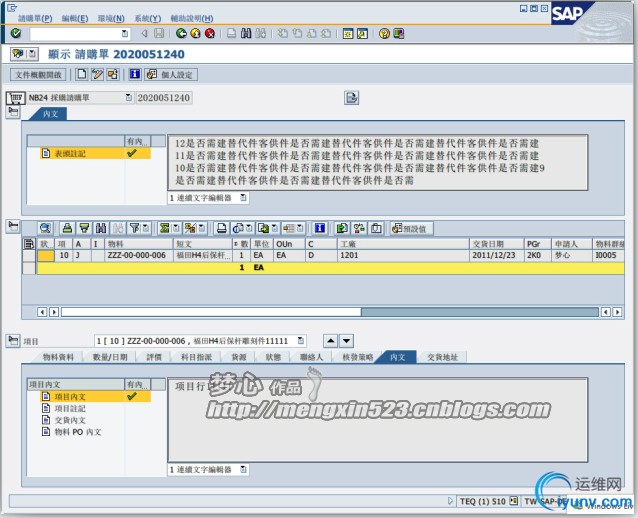This screenshot has width=638, height=518.
Task: Open the 輔助說明(H) menu
Action: point(192,18)
